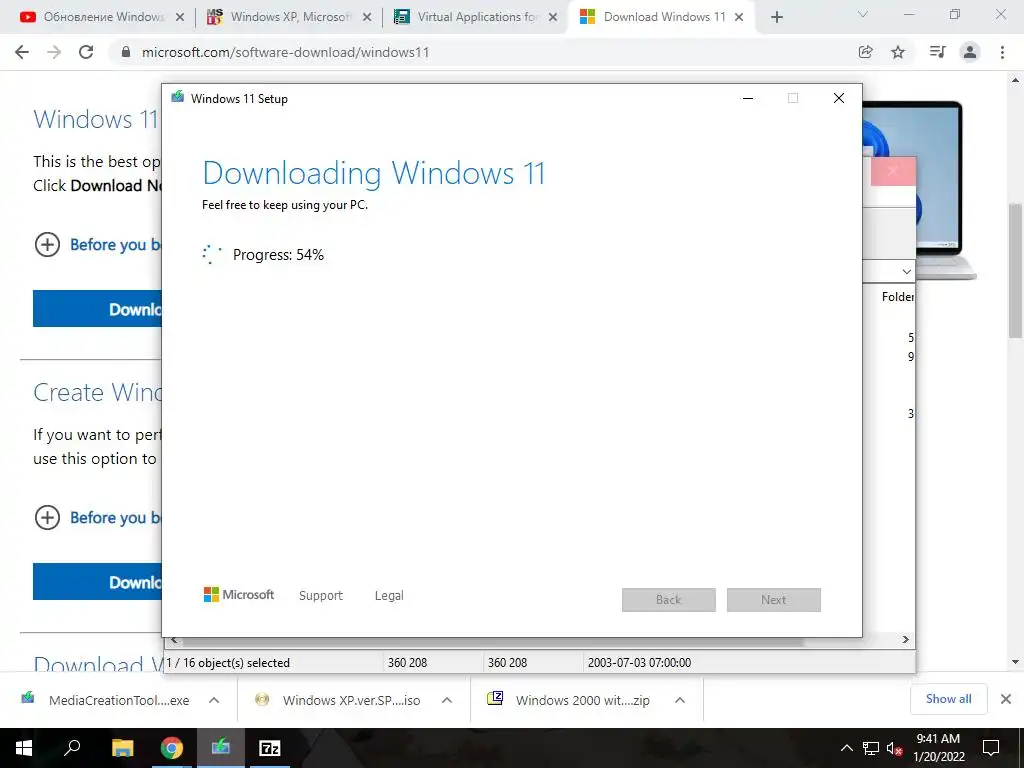1024x768 pixels.
Task: Expand the second 'Before you begin' section
Action: coord(47,518)
